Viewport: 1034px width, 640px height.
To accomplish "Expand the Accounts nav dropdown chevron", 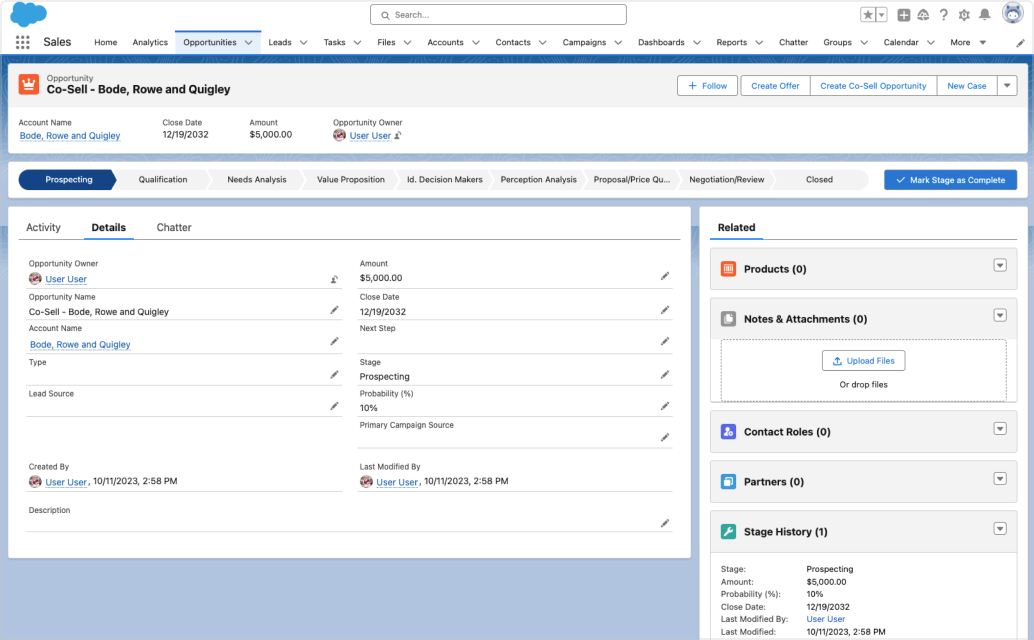I will click(x=475, y=42).
